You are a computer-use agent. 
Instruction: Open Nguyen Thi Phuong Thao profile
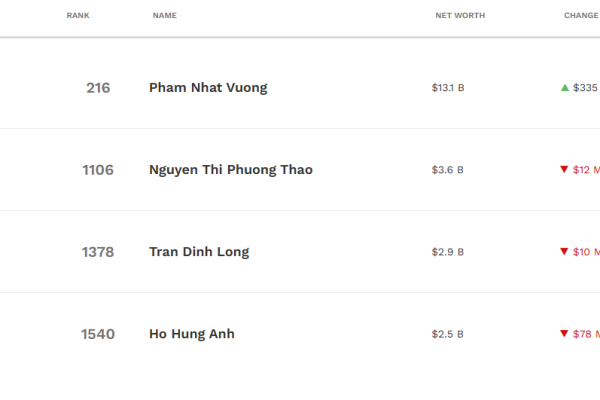click(231, 170)
